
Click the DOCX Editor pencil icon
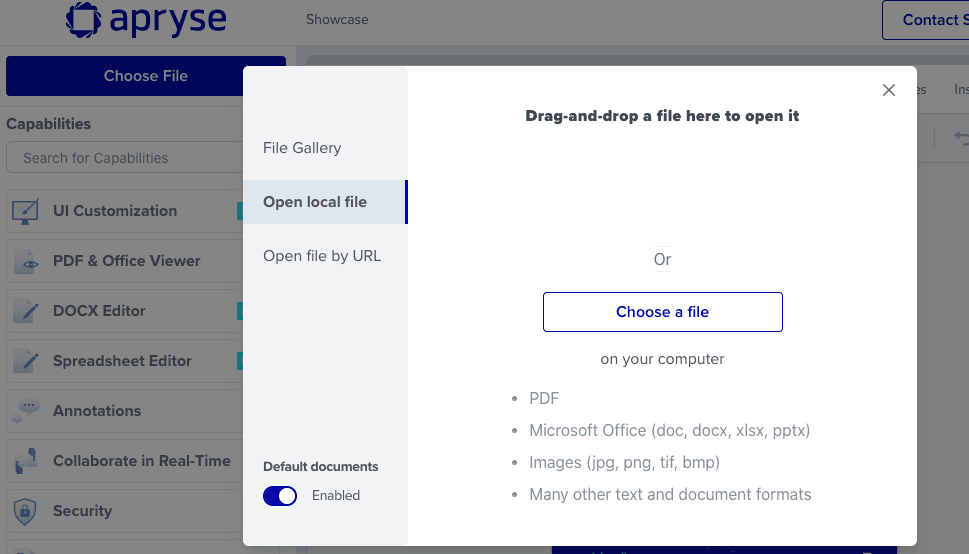25,311
